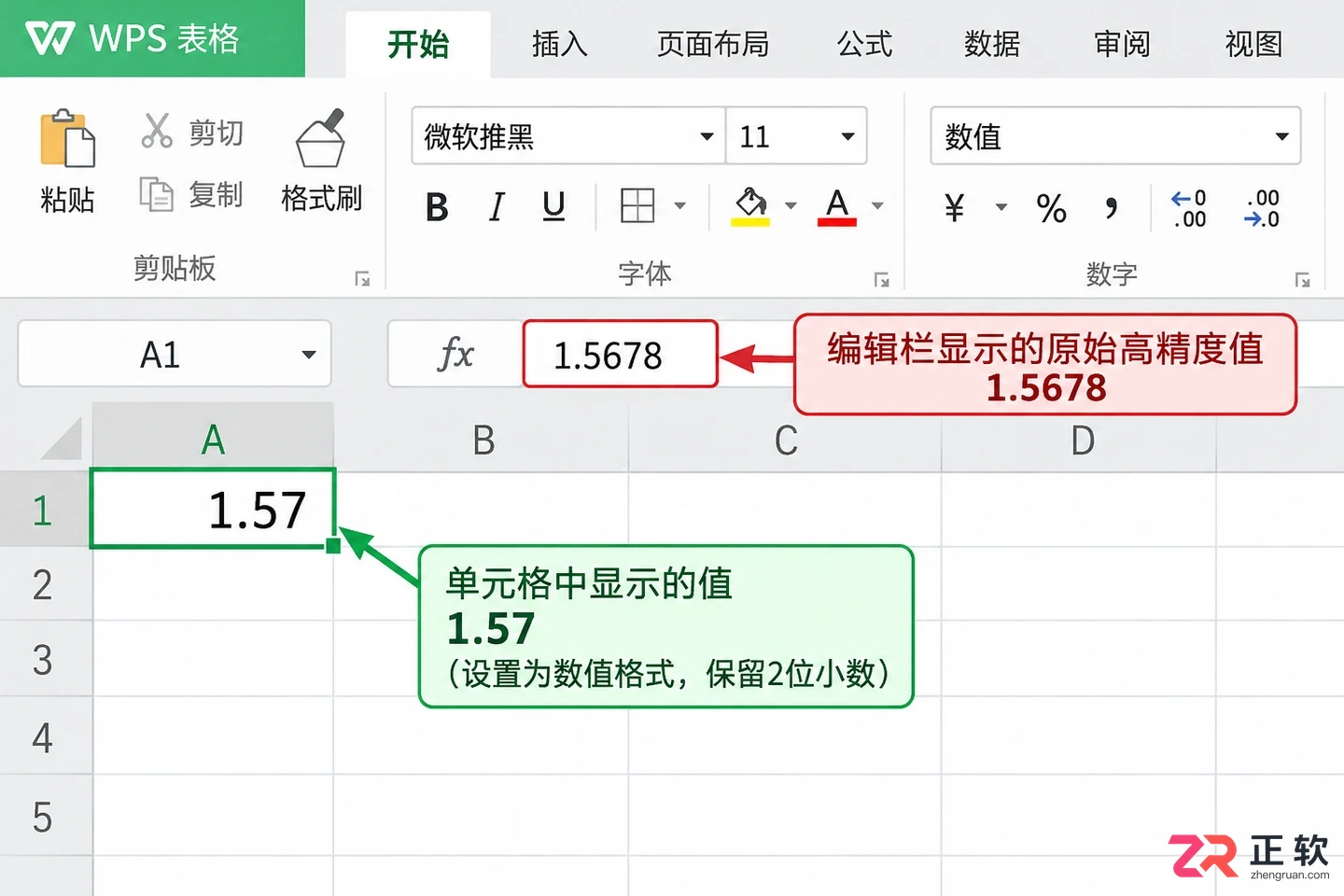Screen dimensions: 1344x896
Task: Open the 数据 tab
Action: point(992,44)
